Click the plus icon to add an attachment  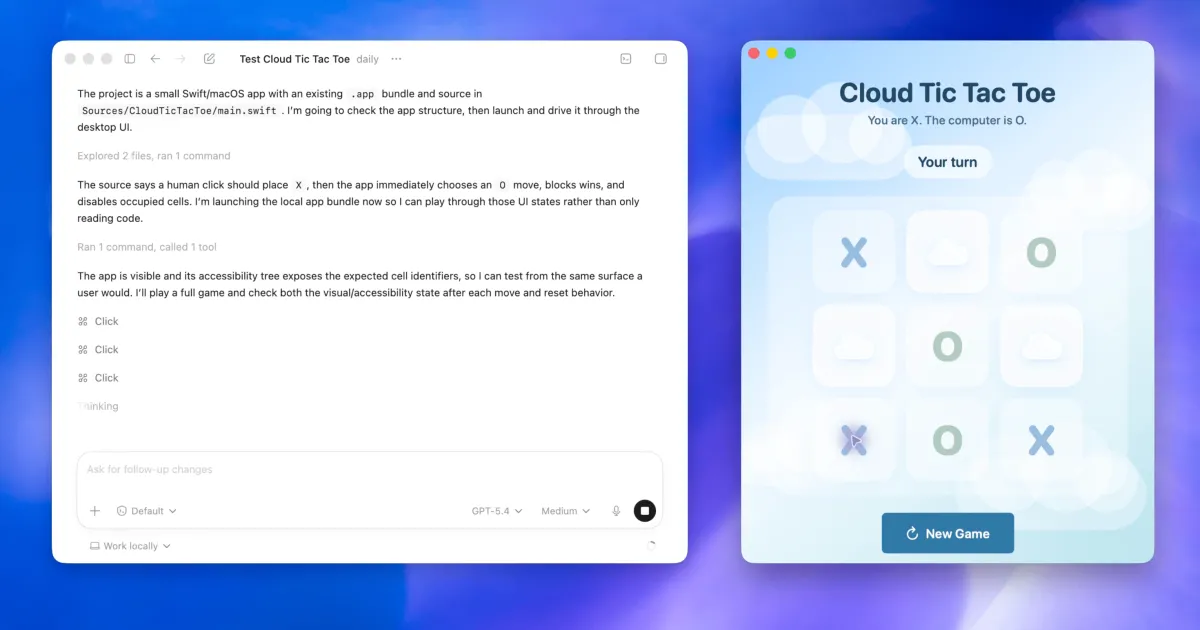(95, 510)
